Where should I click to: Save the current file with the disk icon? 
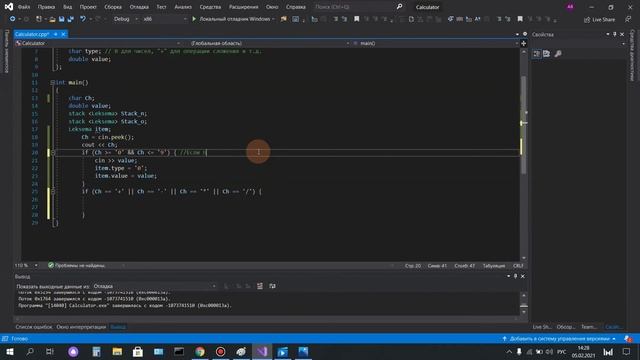[x=62, y=19]
